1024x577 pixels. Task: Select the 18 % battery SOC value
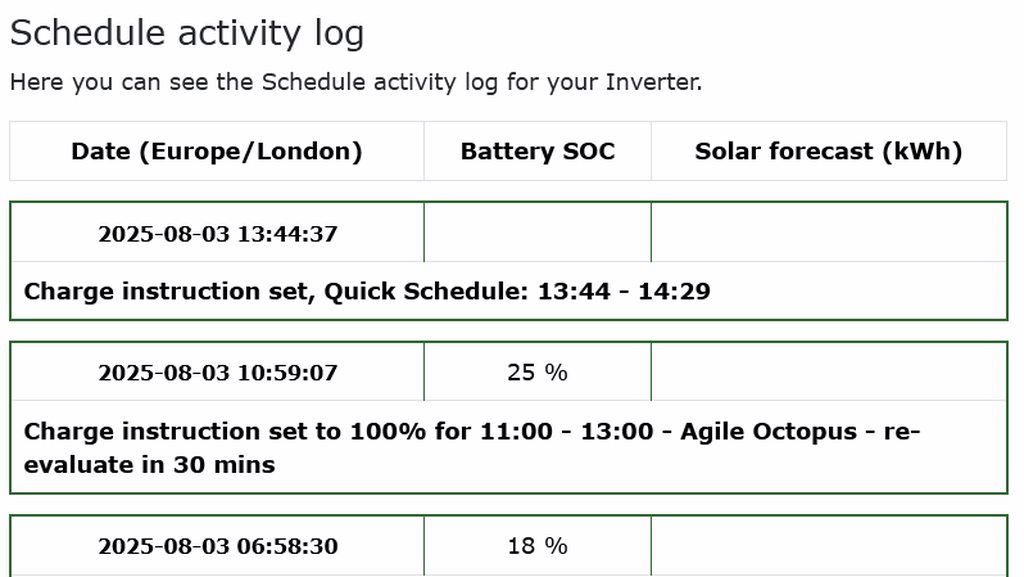pyautogui.click(x=537, y=546)
